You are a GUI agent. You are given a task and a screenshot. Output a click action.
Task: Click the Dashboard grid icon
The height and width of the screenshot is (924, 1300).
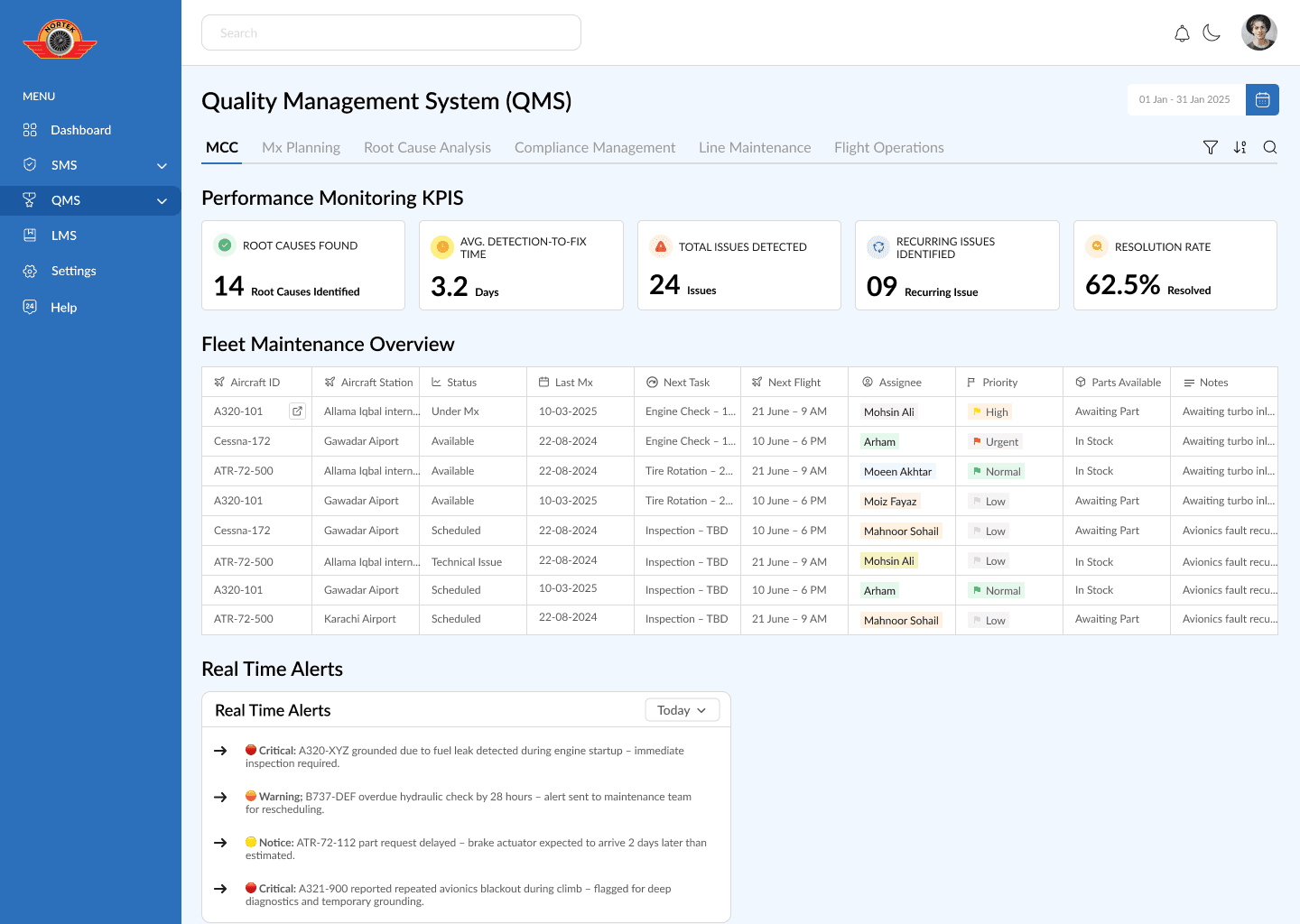[30, 130]
